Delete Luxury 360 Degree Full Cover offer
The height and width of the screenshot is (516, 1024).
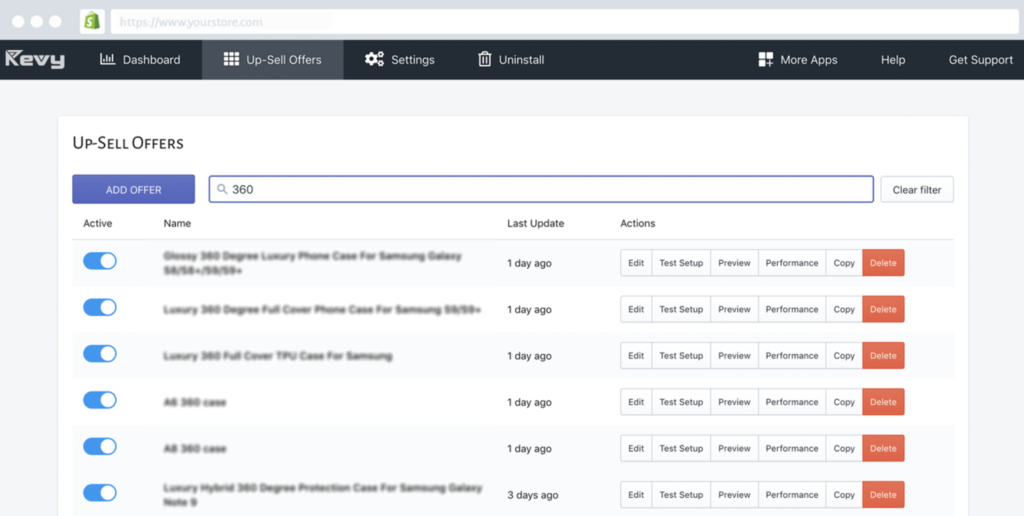pos(883,309)
